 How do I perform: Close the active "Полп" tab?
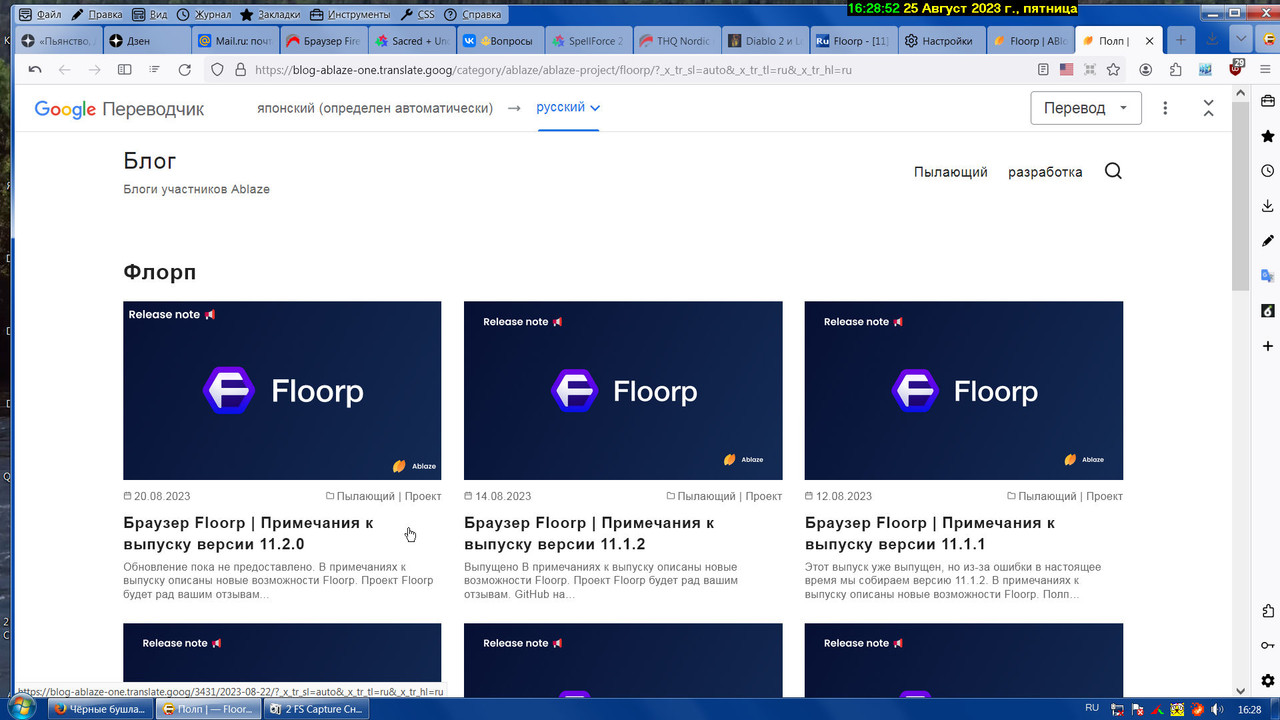click(x=1150, y=41)
